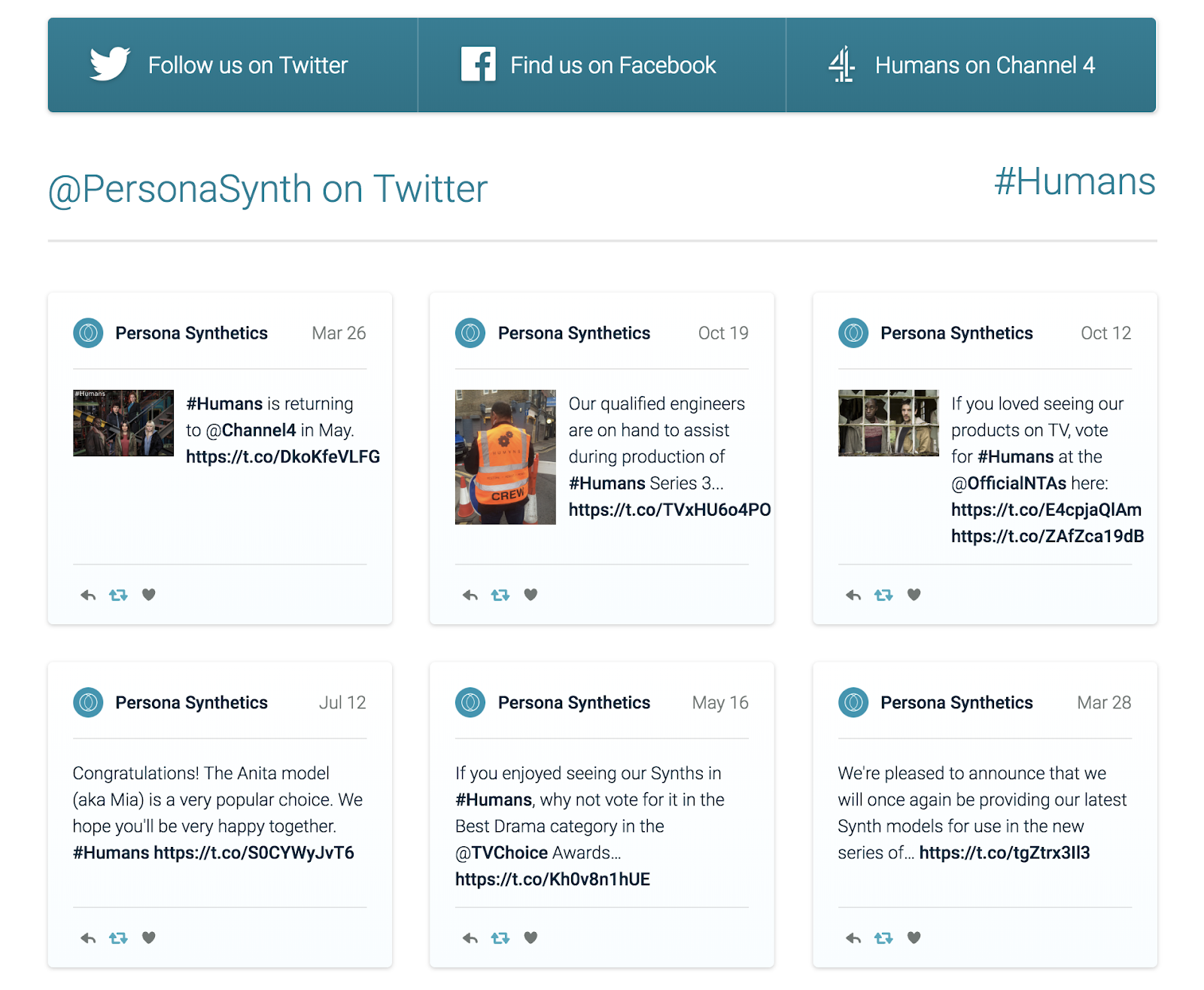
Task: Open link https://t.co/DkoKfeVLFG
Action: coord(282,457)
